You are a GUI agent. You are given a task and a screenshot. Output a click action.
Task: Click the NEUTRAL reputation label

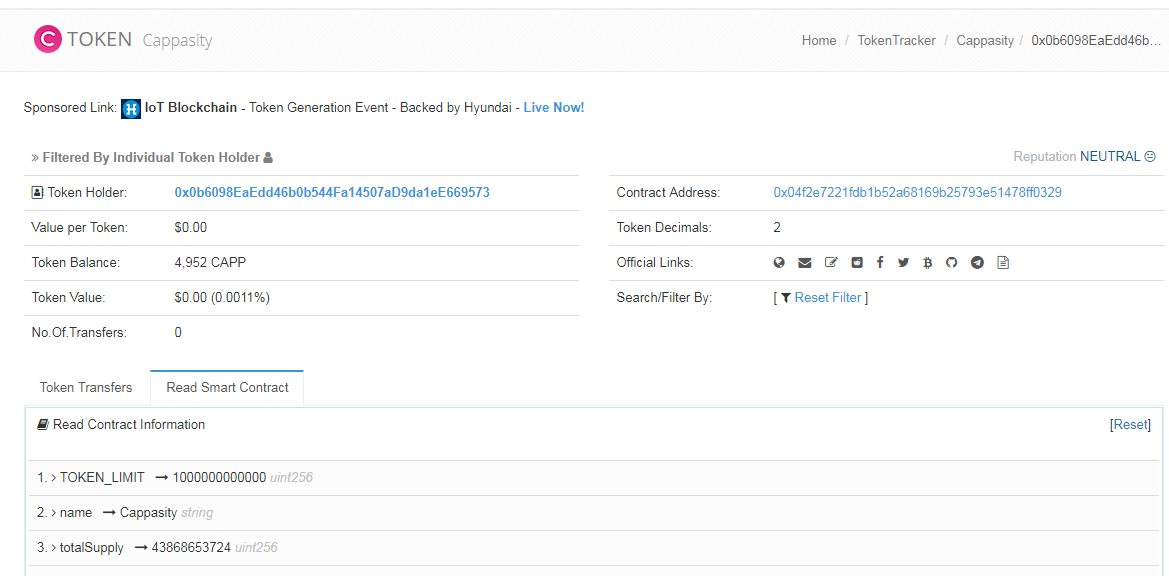point(1110,156)
